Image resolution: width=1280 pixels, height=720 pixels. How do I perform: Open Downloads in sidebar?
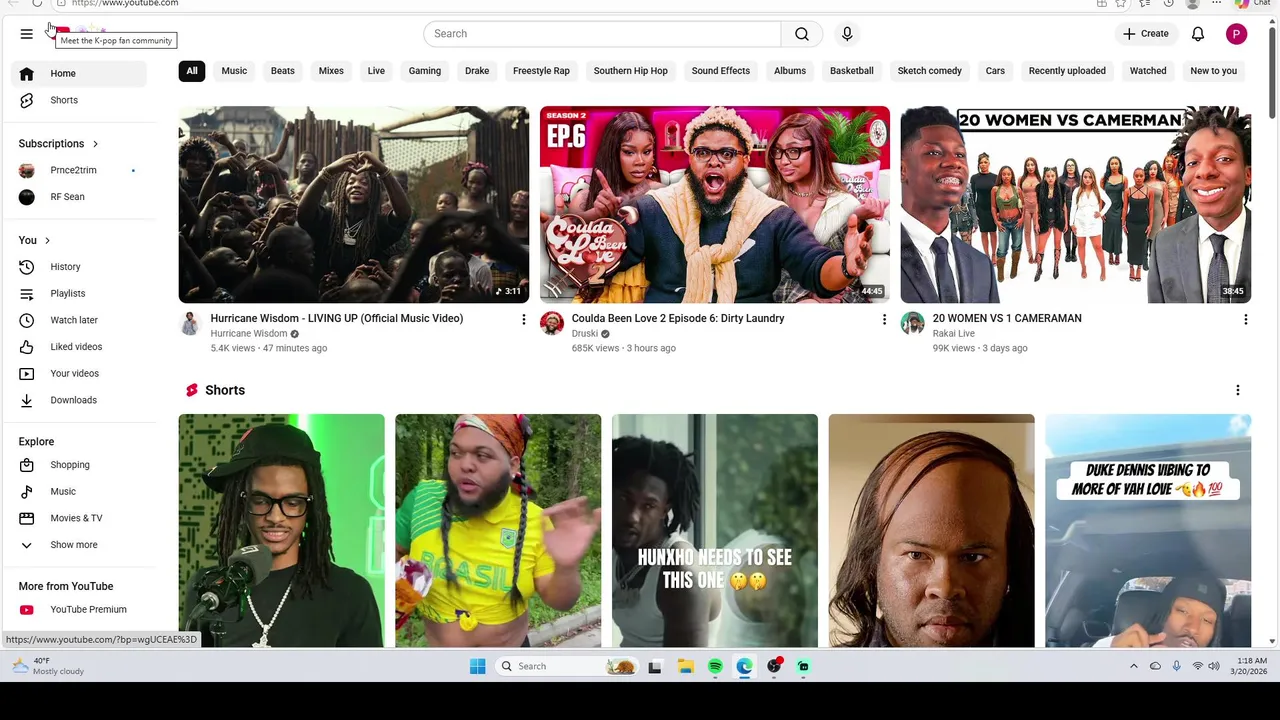(x=79, y=400)
